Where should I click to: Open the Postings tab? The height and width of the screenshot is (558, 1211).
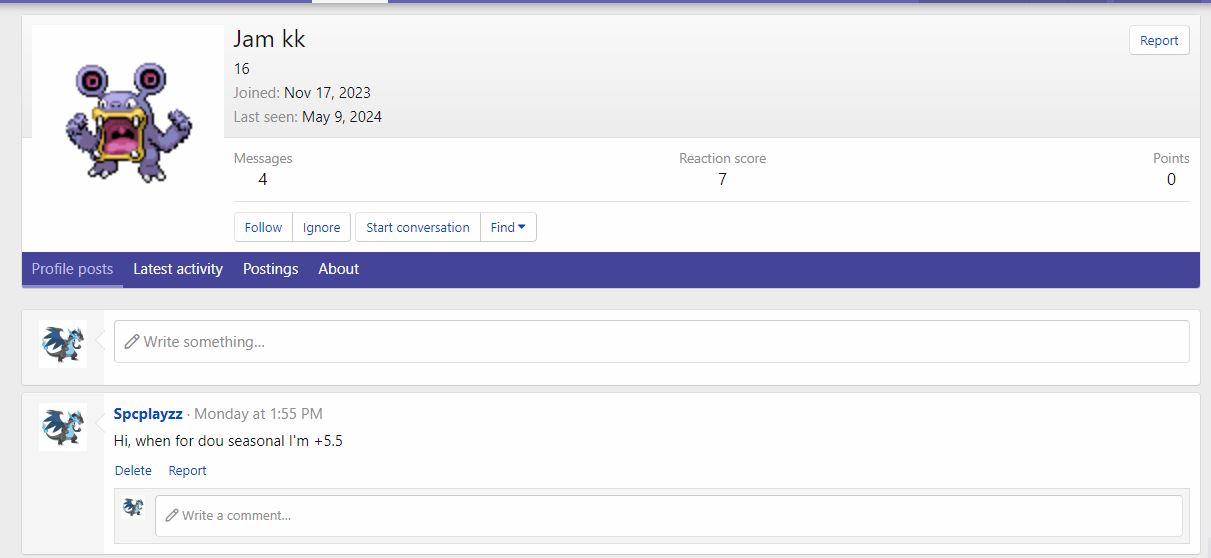pyautogui.click(x=270, y=269)
